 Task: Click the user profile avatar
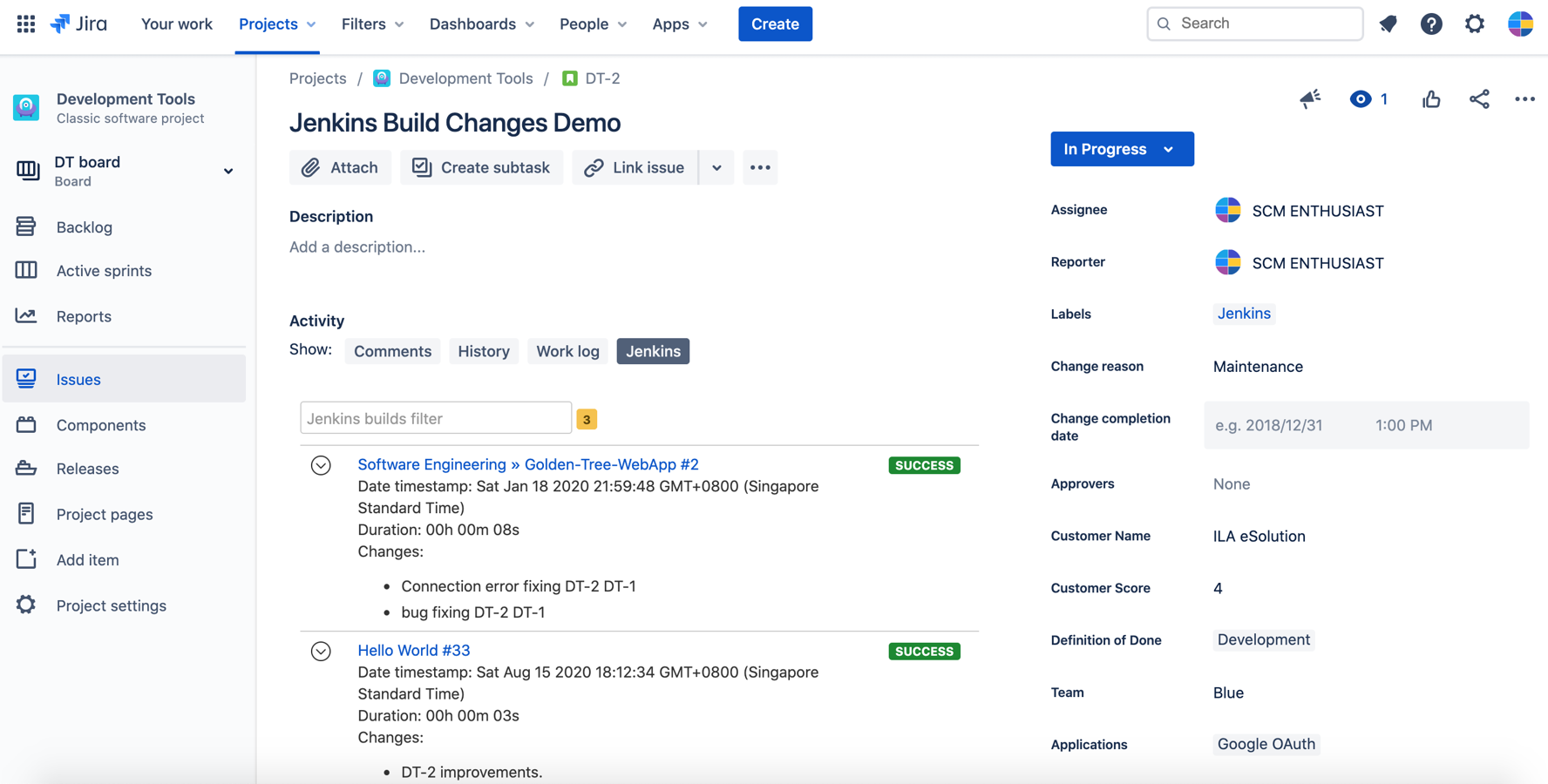[1520, 24]
